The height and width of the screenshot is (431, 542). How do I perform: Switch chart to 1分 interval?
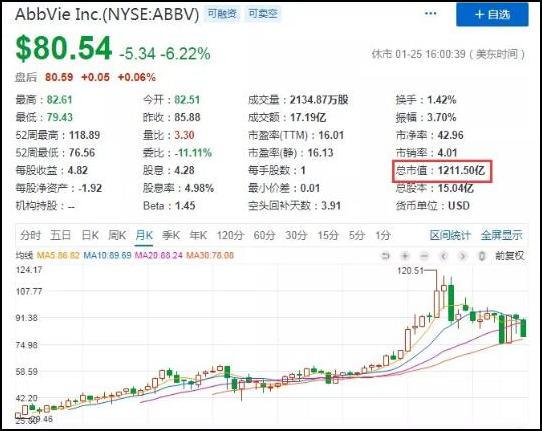point(383,235)
